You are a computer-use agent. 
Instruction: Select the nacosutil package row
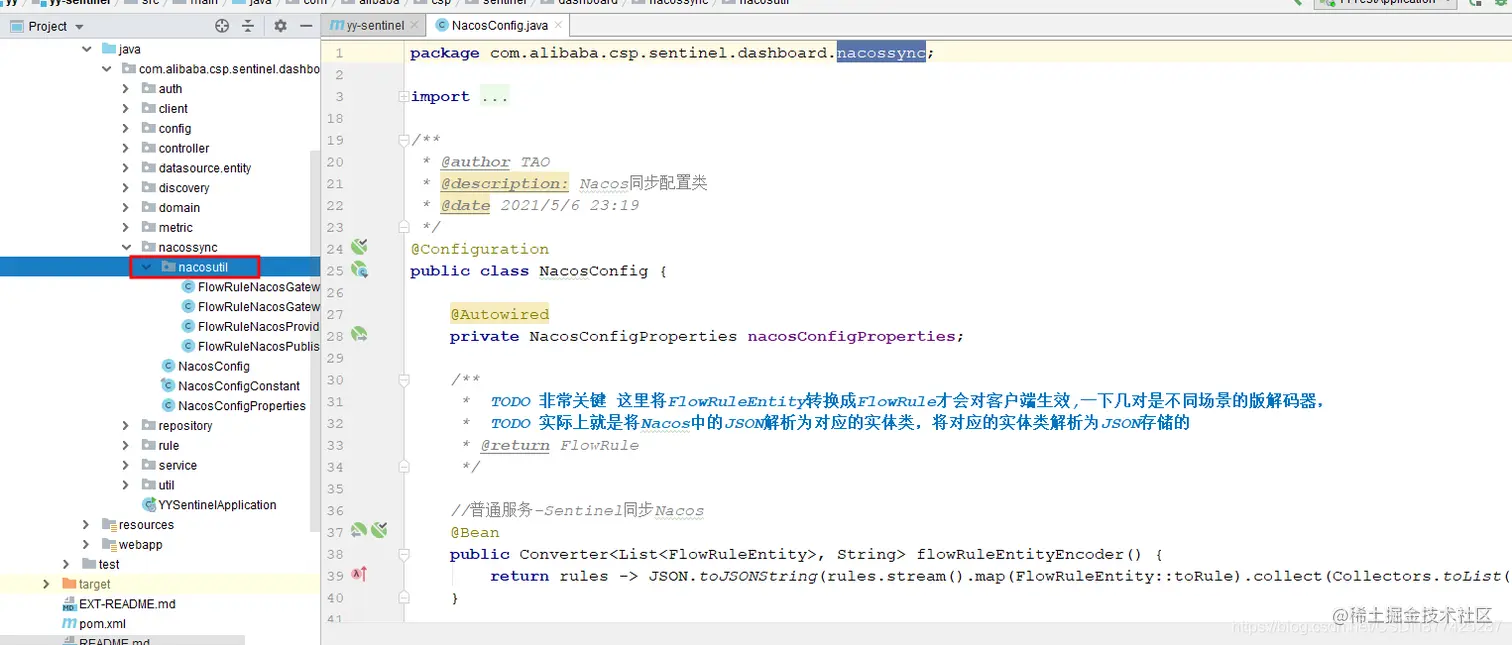click(x=160, y=267)
